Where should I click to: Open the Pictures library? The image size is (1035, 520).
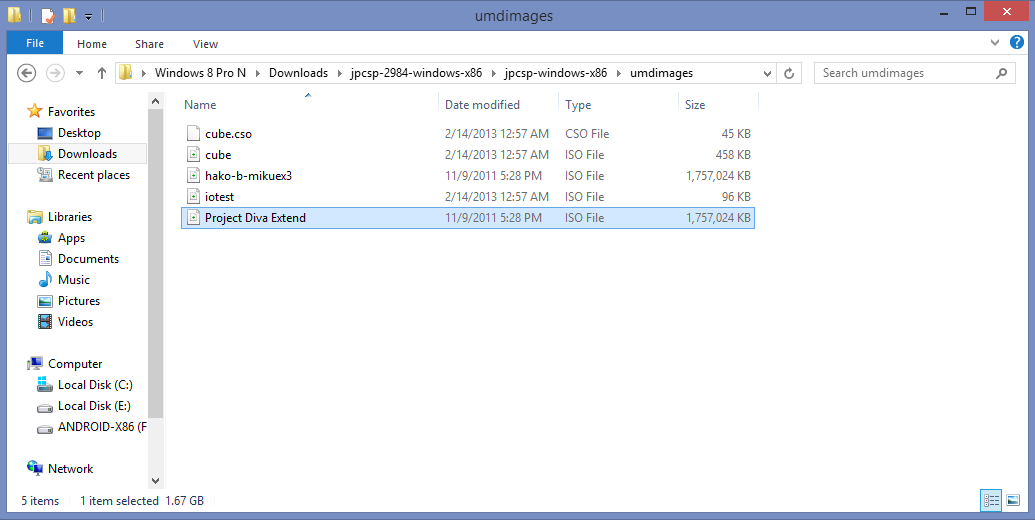(x=79, y=301)
